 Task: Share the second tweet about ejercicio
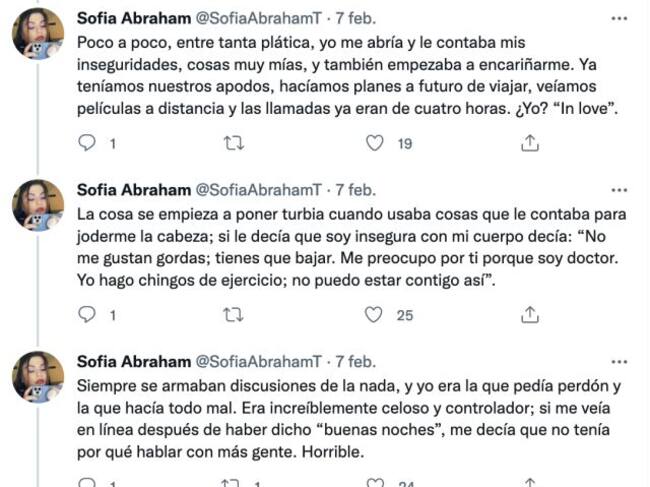[x=530, y=316]
